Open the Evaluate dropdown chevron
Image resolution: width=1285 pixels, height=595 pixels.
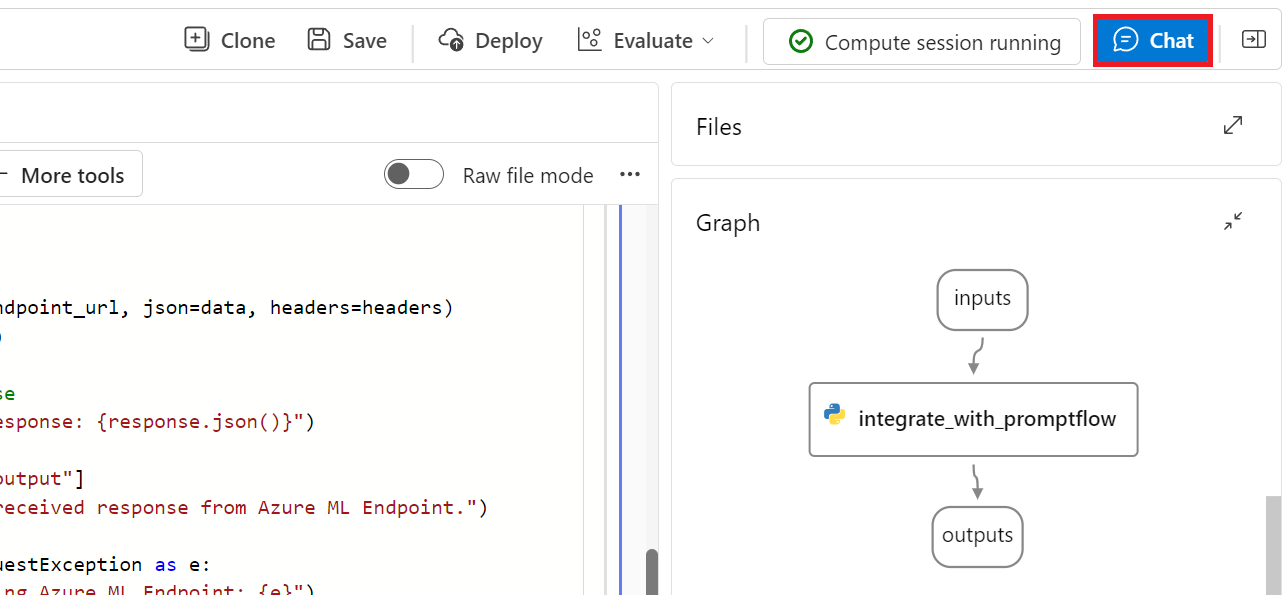pyautogui.click(x=708, y=41)
